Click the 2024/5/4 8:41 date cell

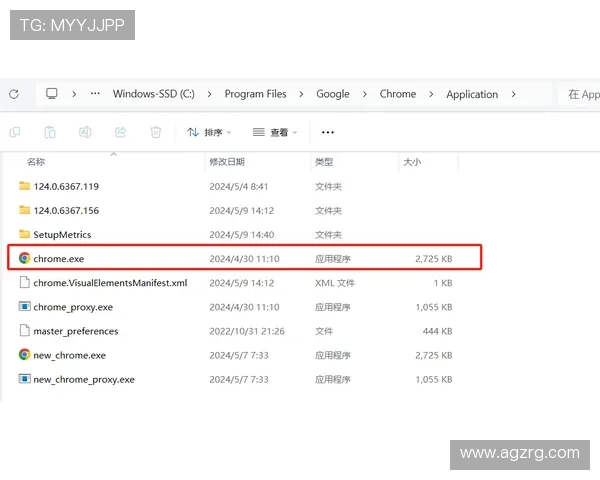pyautogui.click(x=238, y=186)
